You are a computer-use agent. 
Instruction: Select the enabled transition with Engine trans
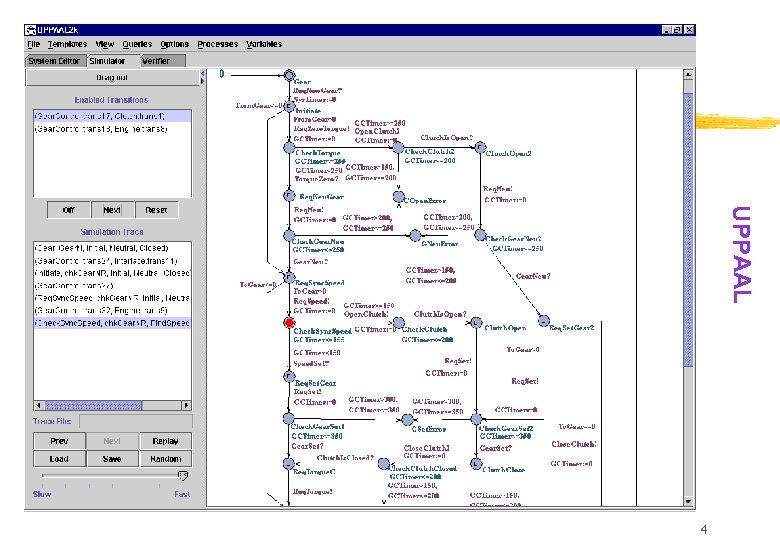coord(112,129)
